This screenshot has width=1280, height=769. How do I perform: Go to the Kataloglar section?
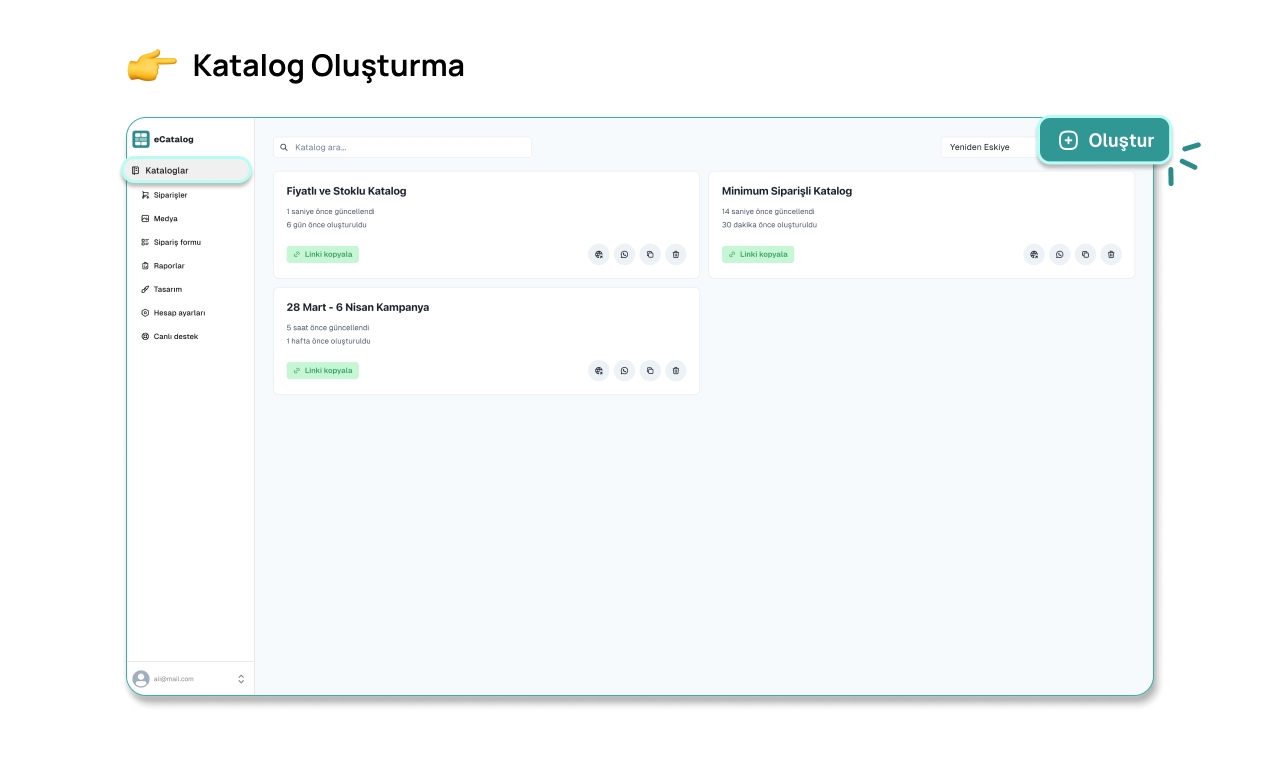point(187,171)
